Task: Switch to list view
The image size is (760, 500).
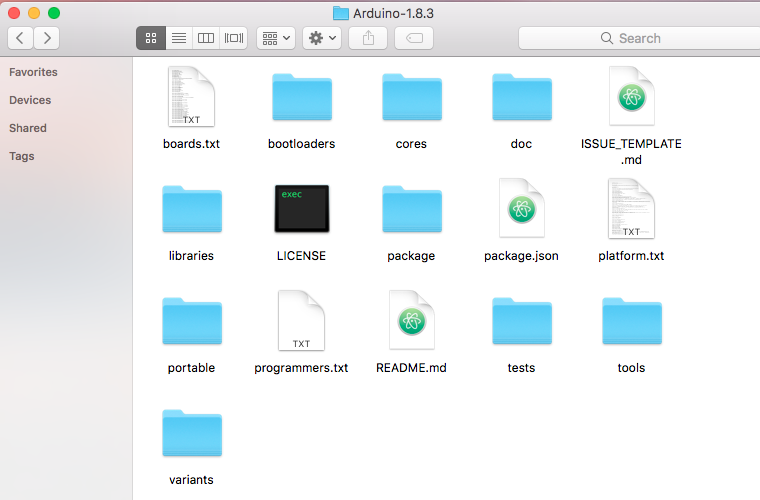Action: [179, 38]
